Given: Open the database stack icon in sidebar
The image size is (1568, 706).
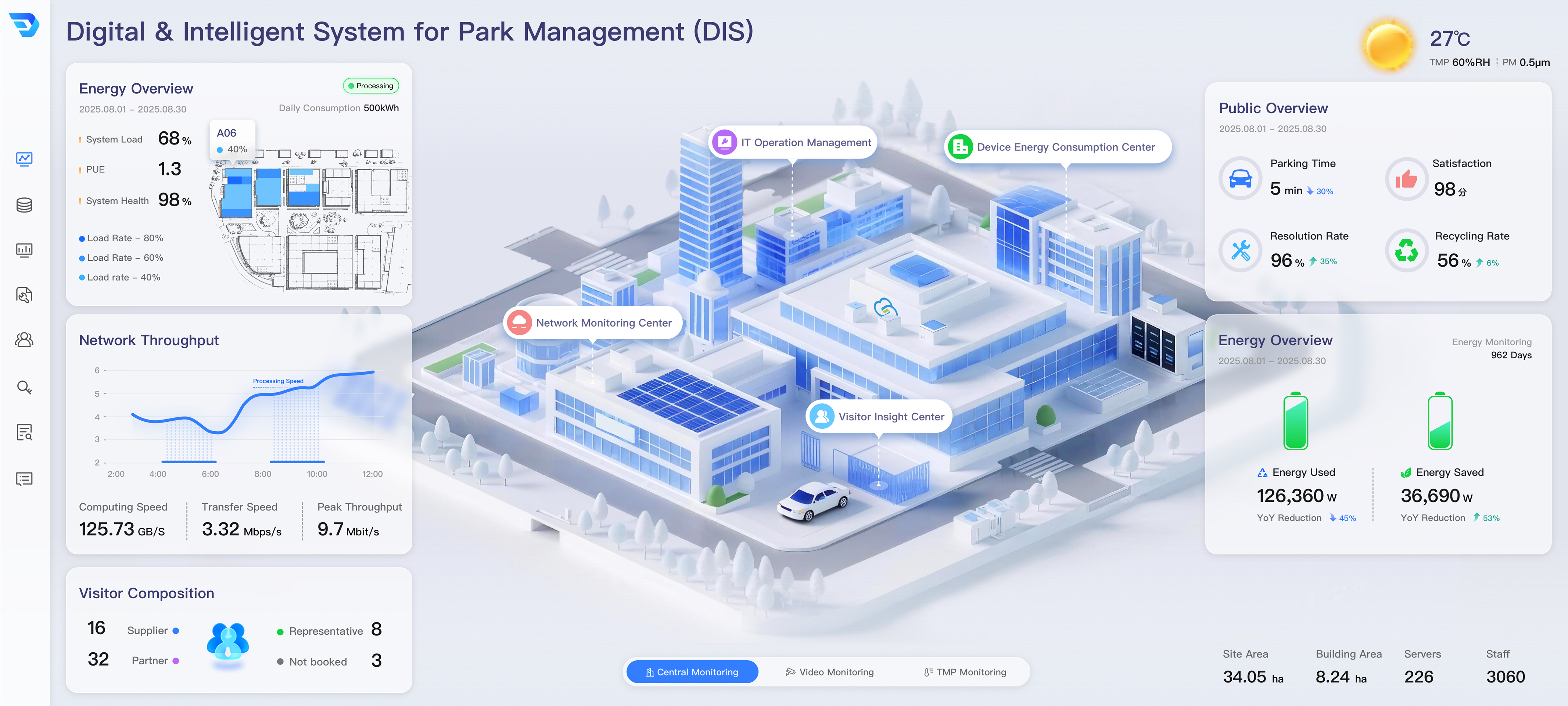Looking at the screenshot, I should coord(24,205).
